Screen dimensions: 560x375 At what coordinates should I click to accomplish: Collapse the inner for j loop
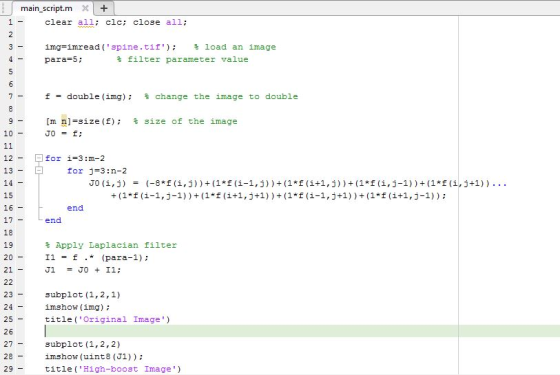click(39, 170)
